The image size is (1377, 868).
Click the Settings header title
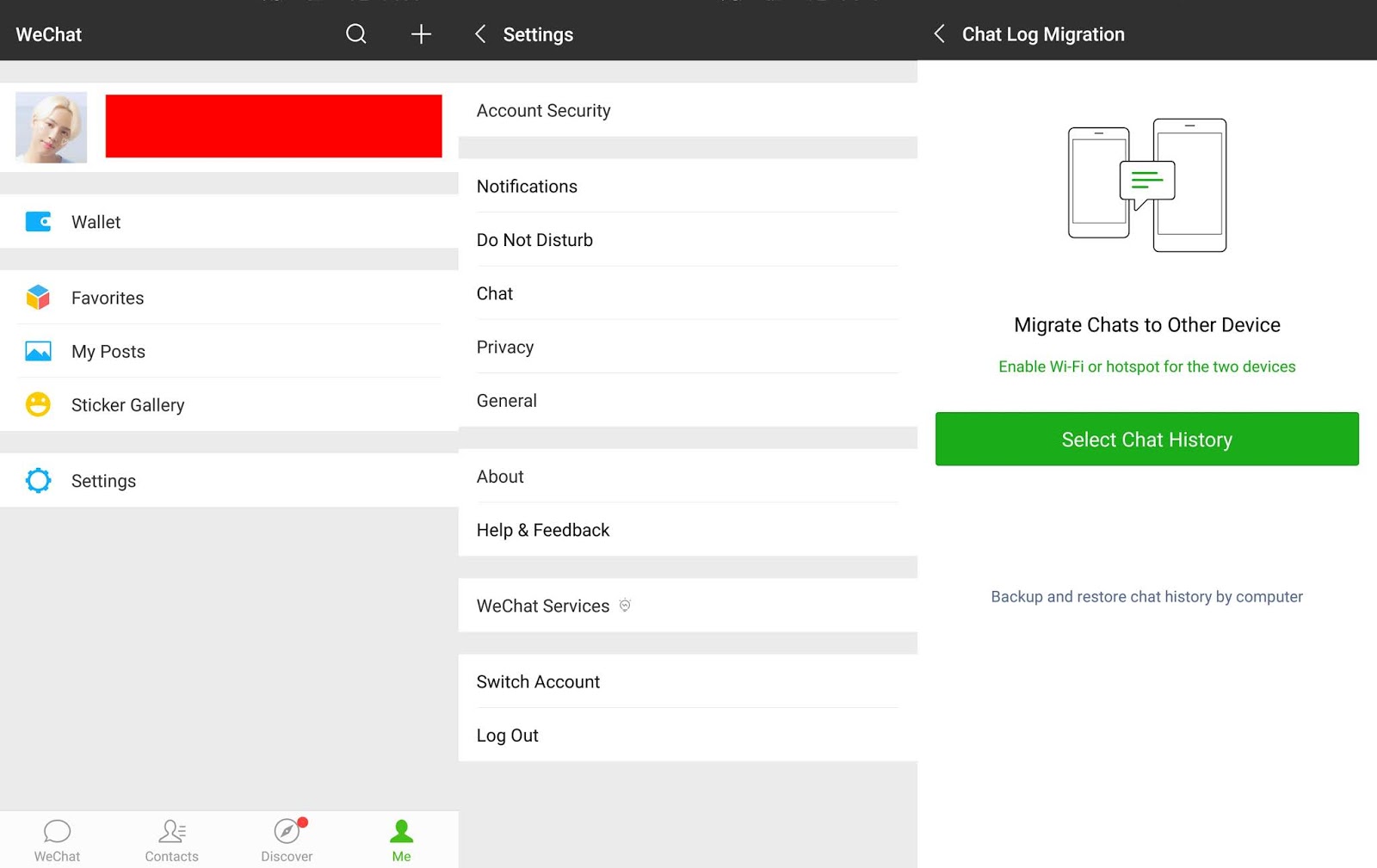[538, 34]
